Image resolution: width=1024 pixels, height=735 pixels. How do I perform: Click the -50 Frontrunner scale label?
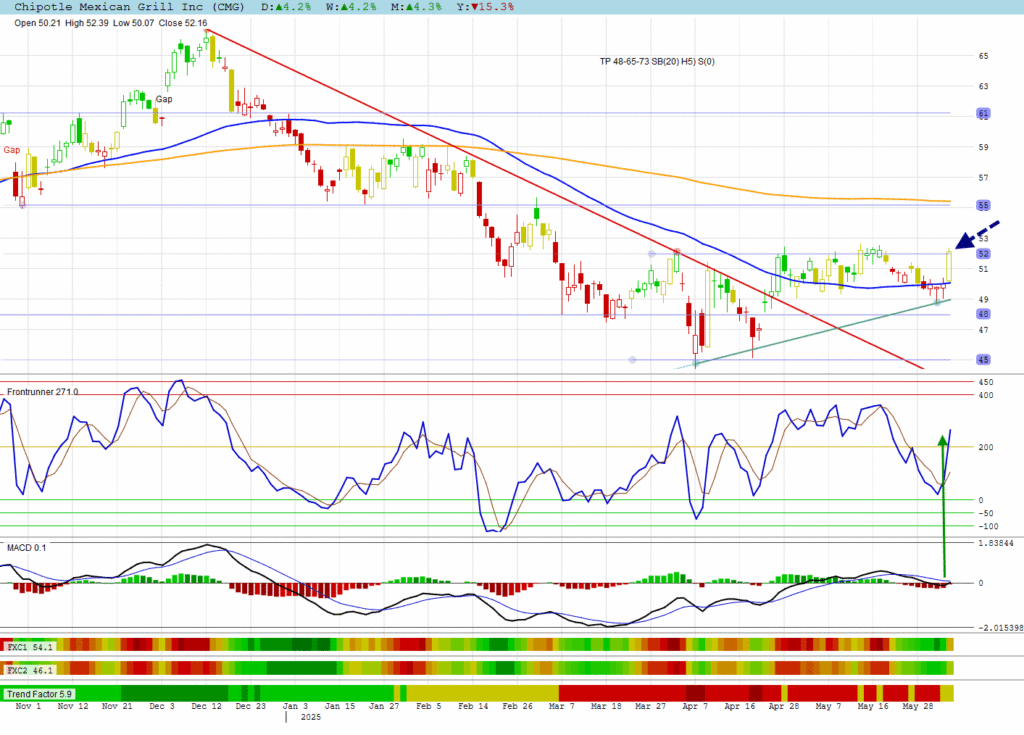click(986, 514)
